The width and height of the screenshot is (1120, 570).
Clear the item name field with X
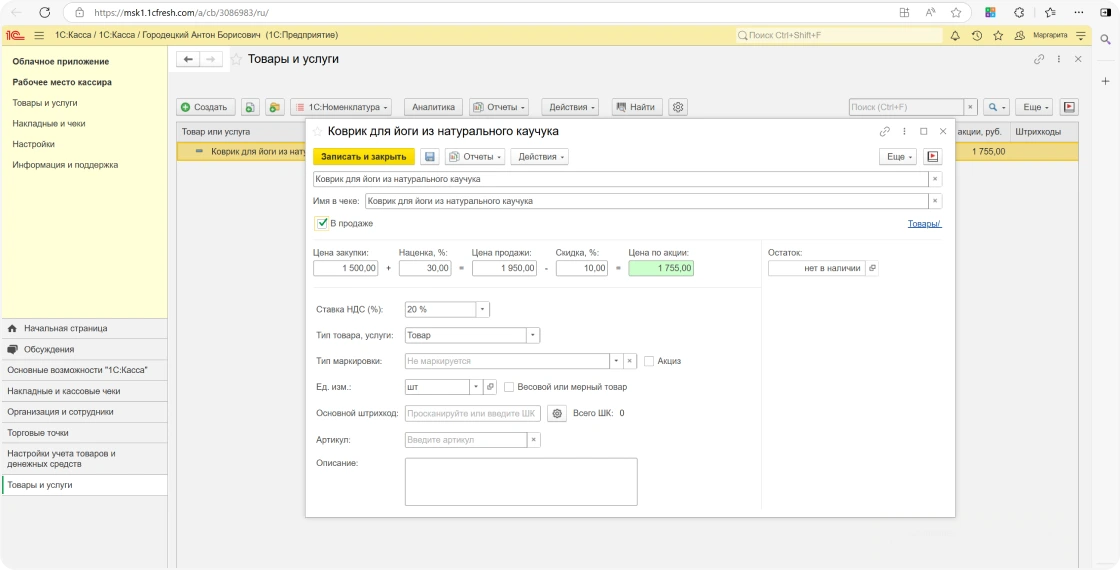coord(935,179)
